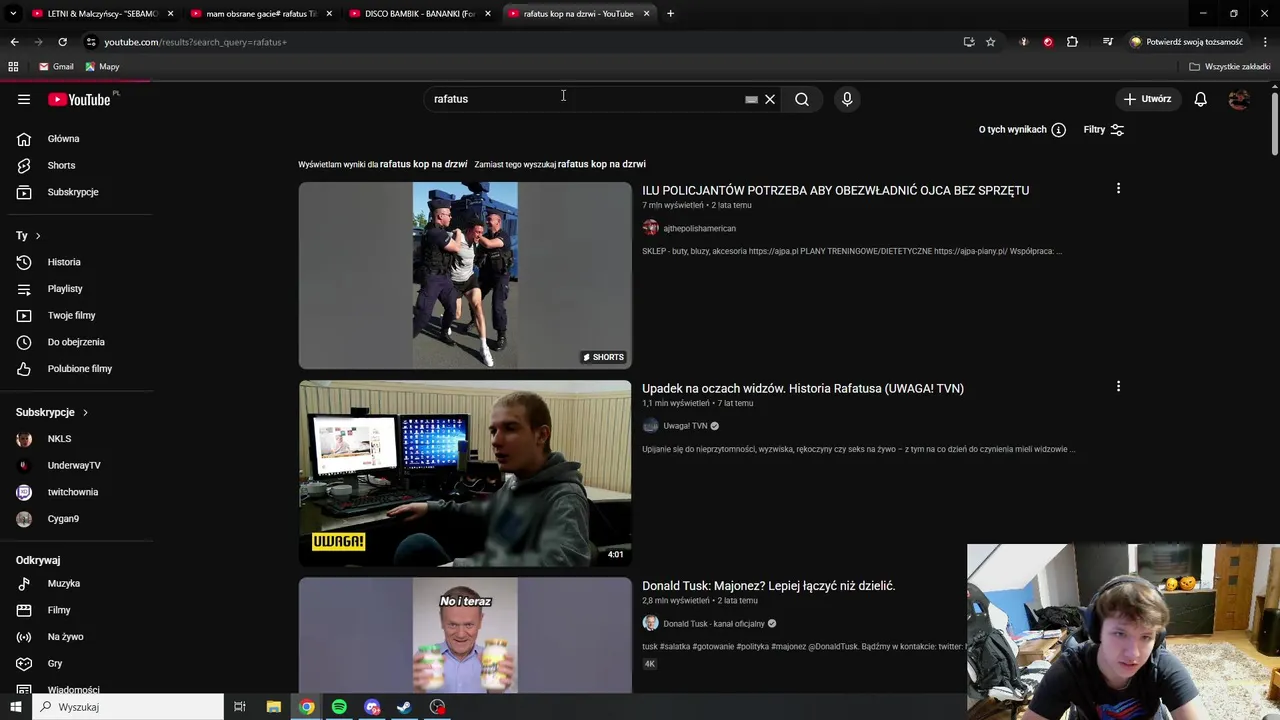
Task: Open File Explorer from taskbar
Action: [273, 707]
